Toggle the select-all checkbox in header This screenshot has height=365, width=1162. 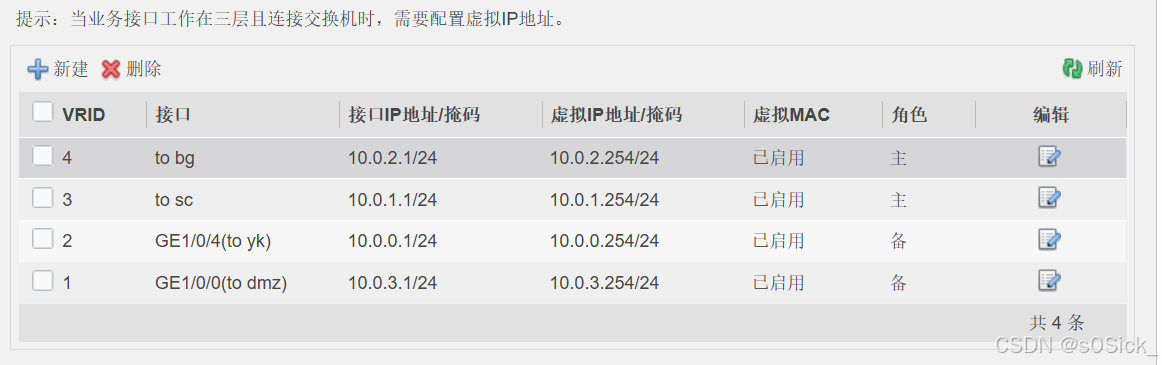[43, 113]
